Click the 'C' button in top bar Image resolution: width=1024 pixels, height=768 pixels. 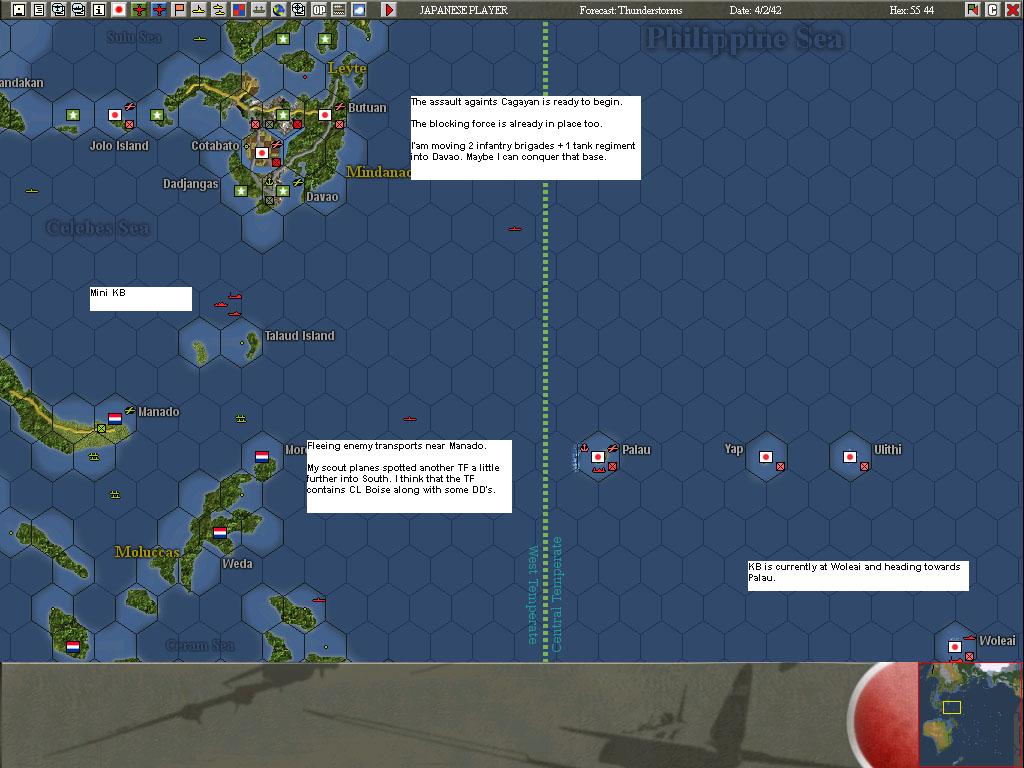point(993,10)
